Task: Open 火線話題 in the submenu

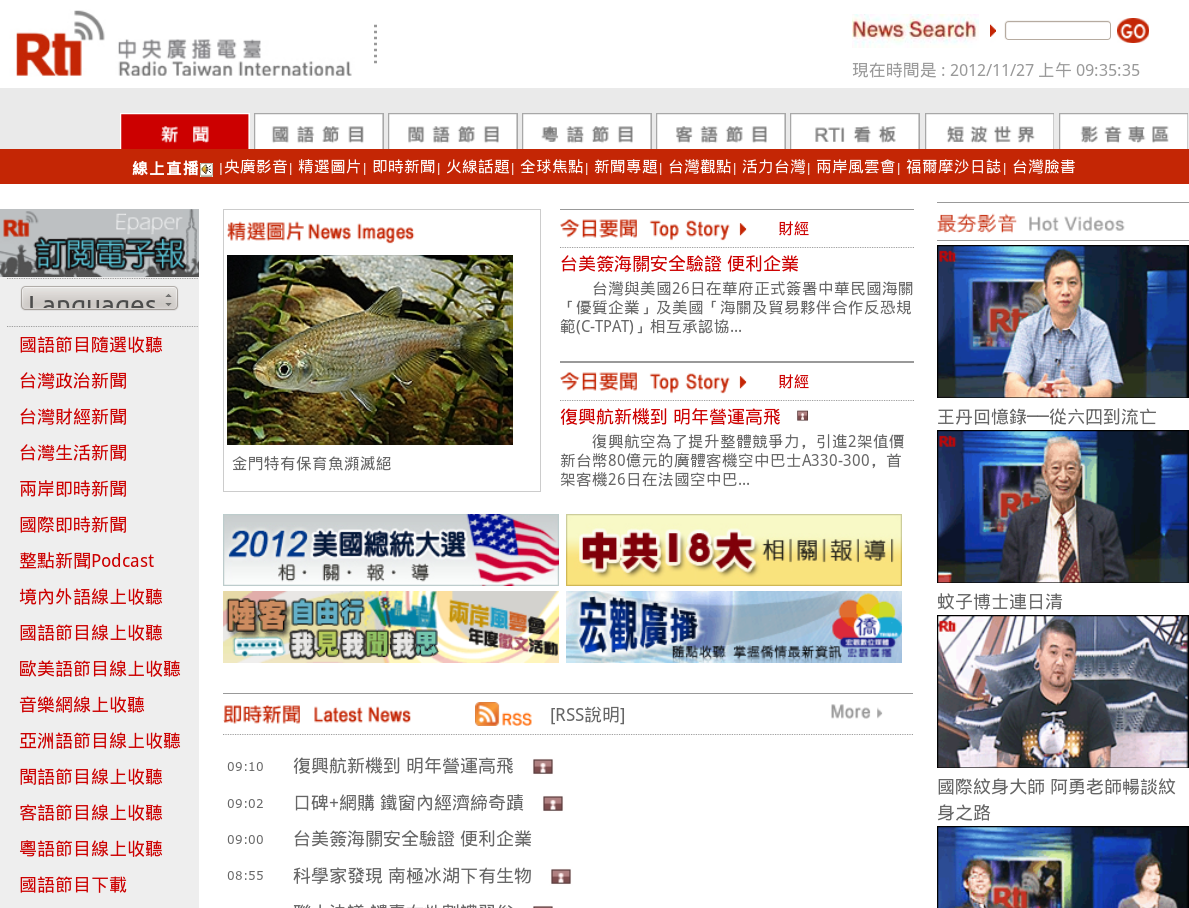Action: click(478, 167)
